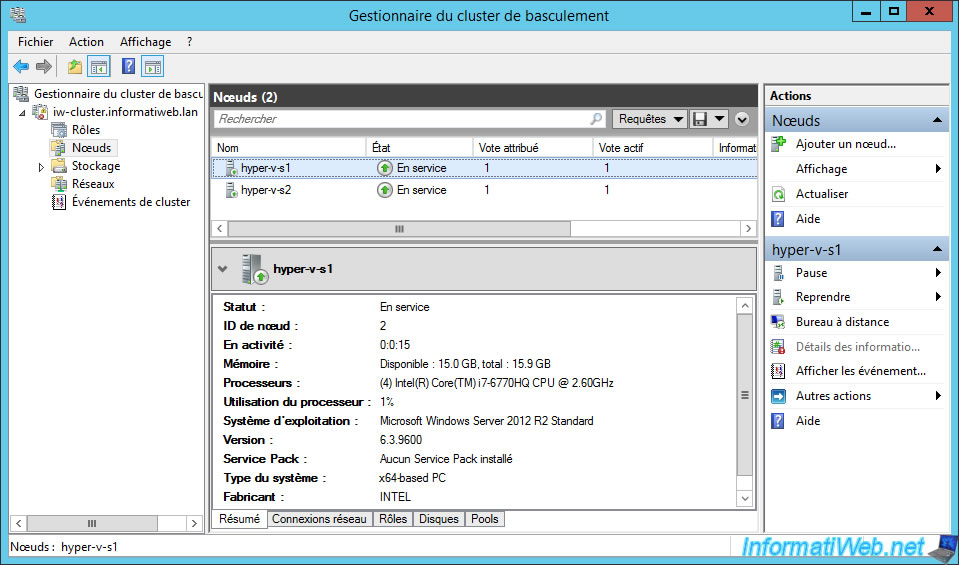Click the save query floppy disk icon

click(699, 119)
